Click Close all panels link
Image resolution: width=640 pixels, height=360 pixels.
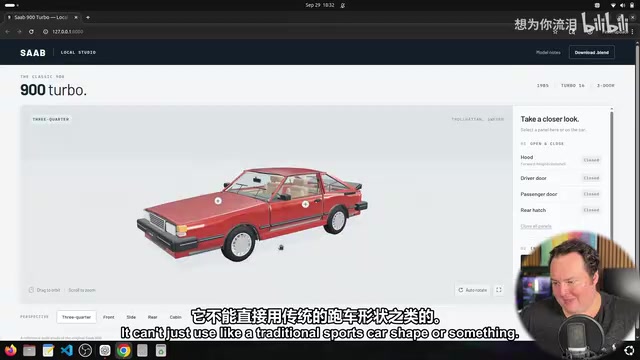click(x=536, y=226)
